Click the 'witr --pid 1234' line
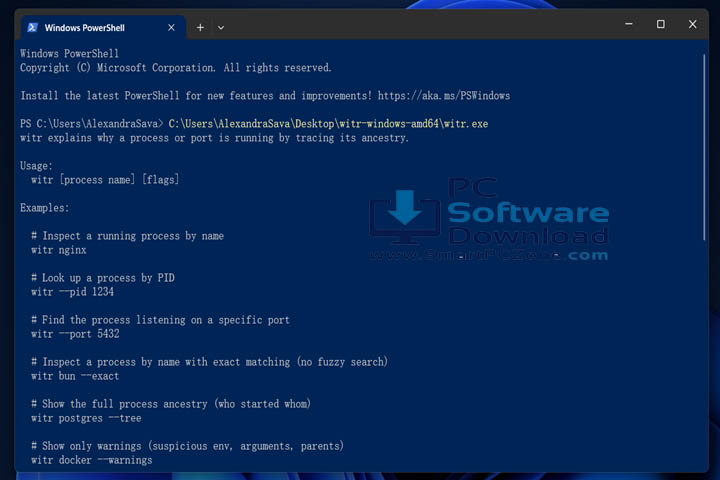 click(72, 292)
